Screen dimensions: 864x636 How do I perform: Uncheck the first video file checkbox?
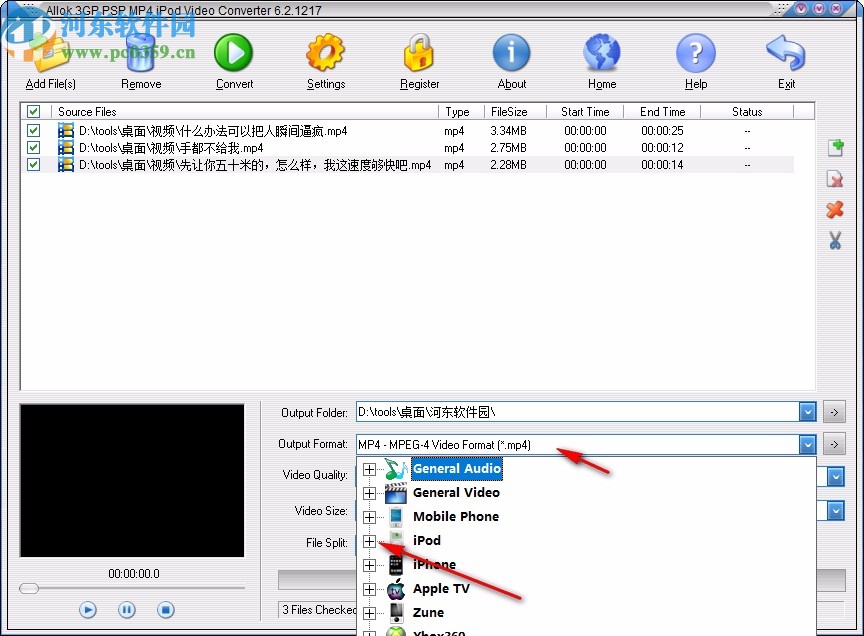pyautogui.click(x=33, y=130)
